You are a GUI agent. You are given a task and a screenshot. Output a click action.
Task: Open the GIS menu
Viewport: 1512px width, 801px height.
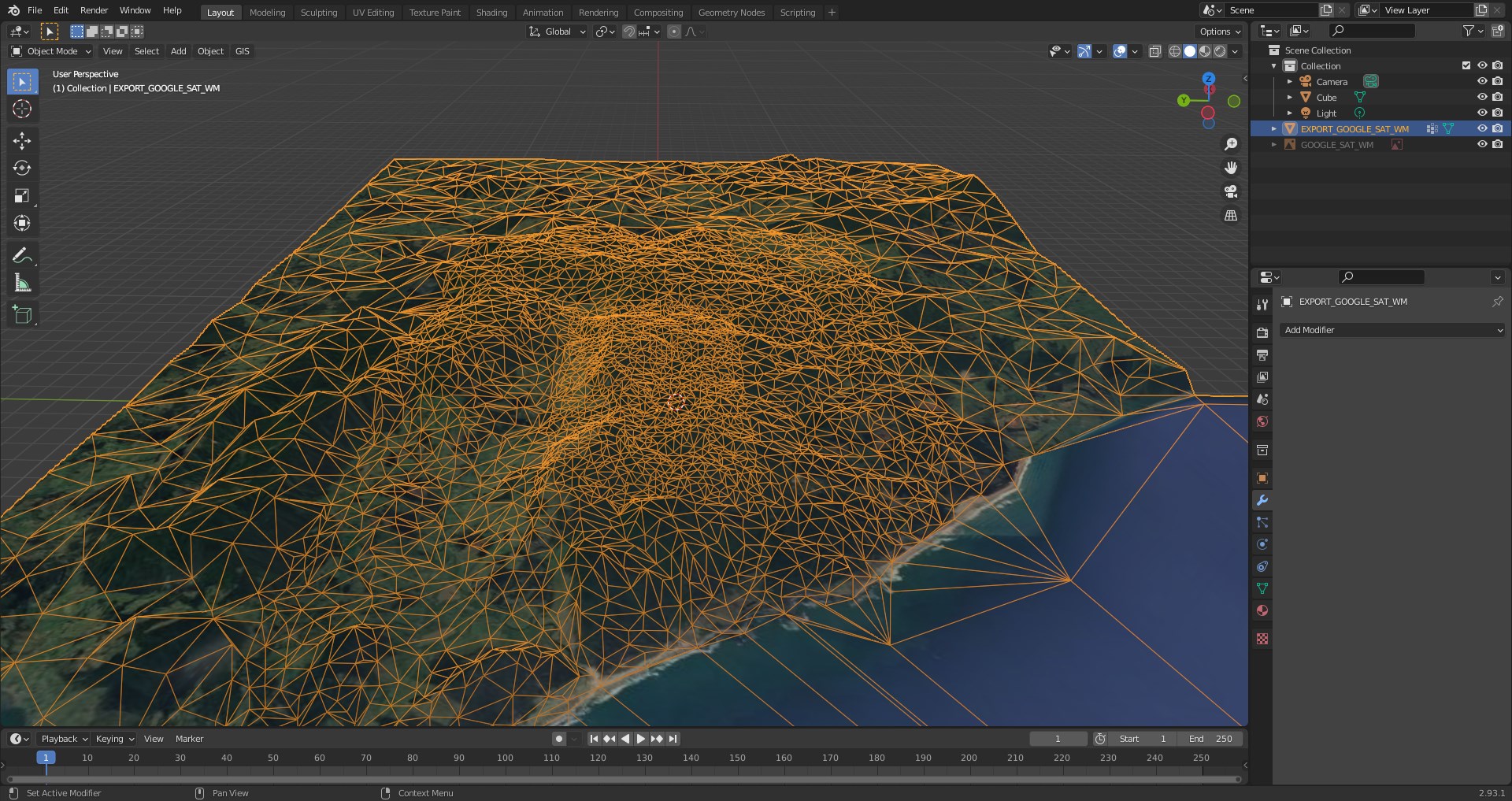[x=242, y=51]
